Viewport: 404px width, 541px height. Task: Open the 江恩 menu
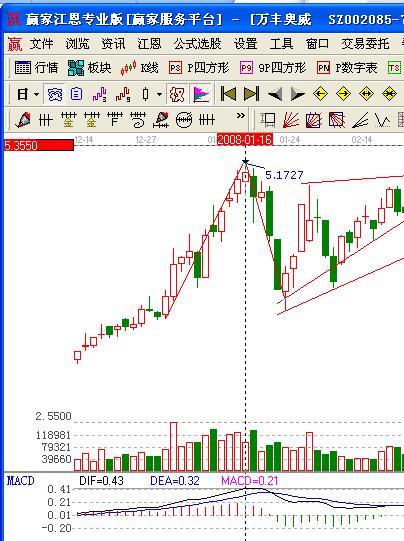point(149,44)
